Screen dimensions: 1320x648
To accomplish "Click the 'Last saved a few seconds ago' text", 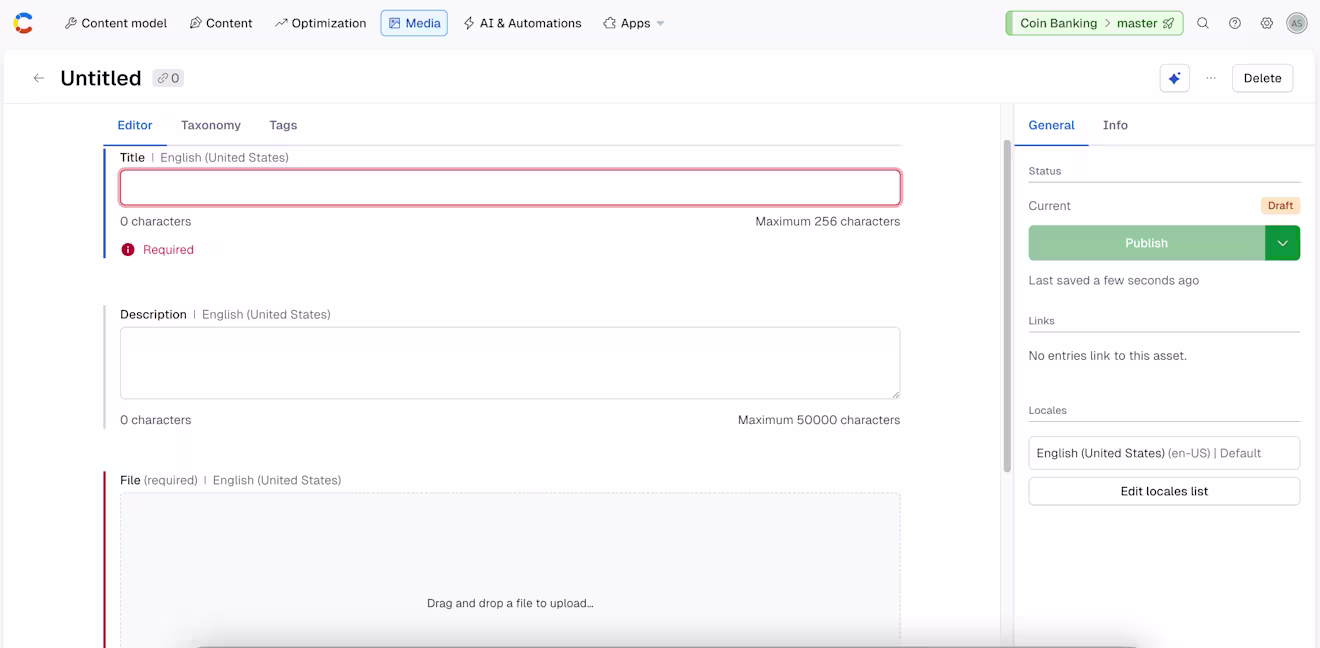I will coord(1113,281).
